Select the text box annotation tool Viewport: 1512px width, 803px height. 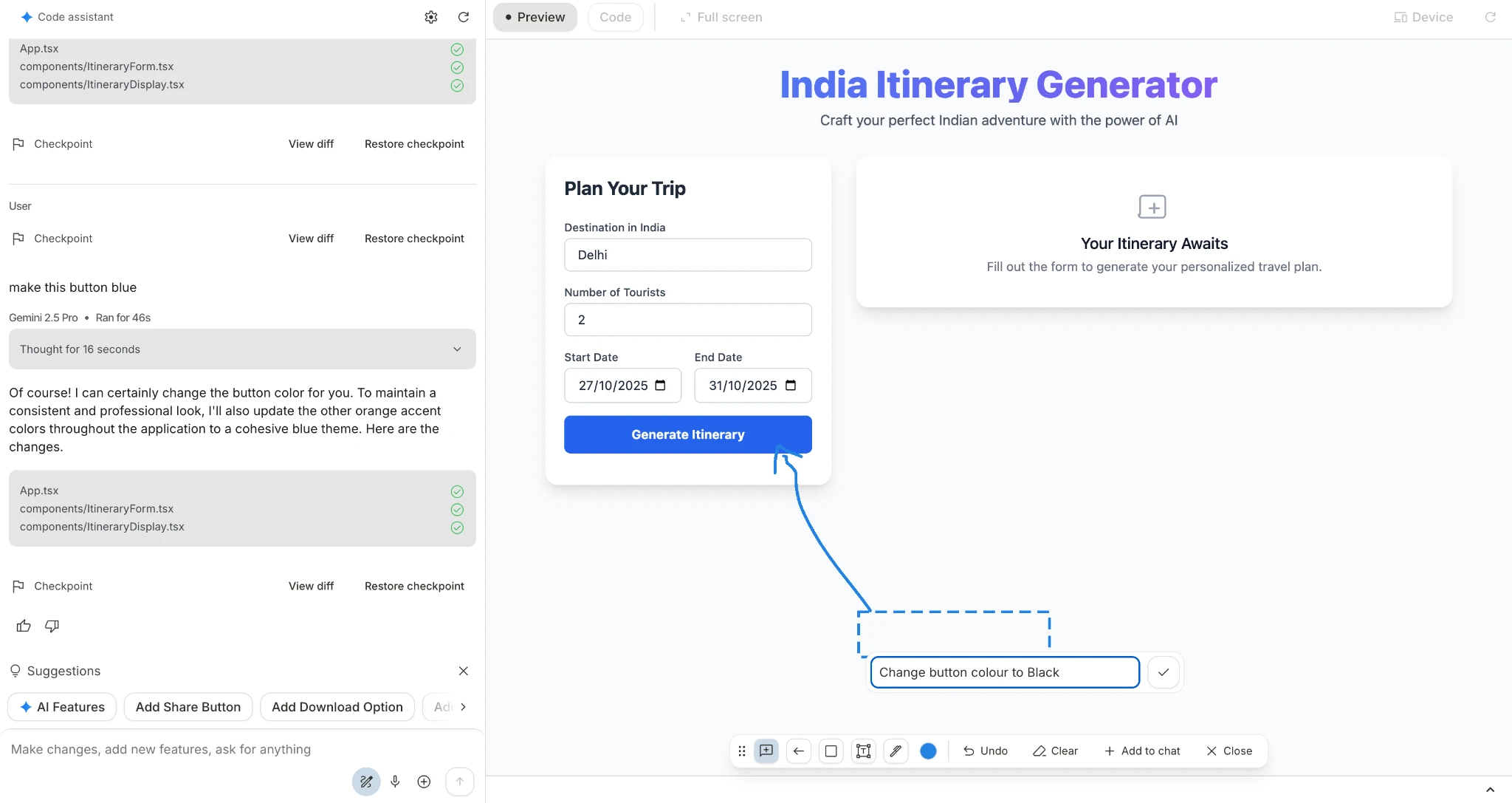(863, 751)
